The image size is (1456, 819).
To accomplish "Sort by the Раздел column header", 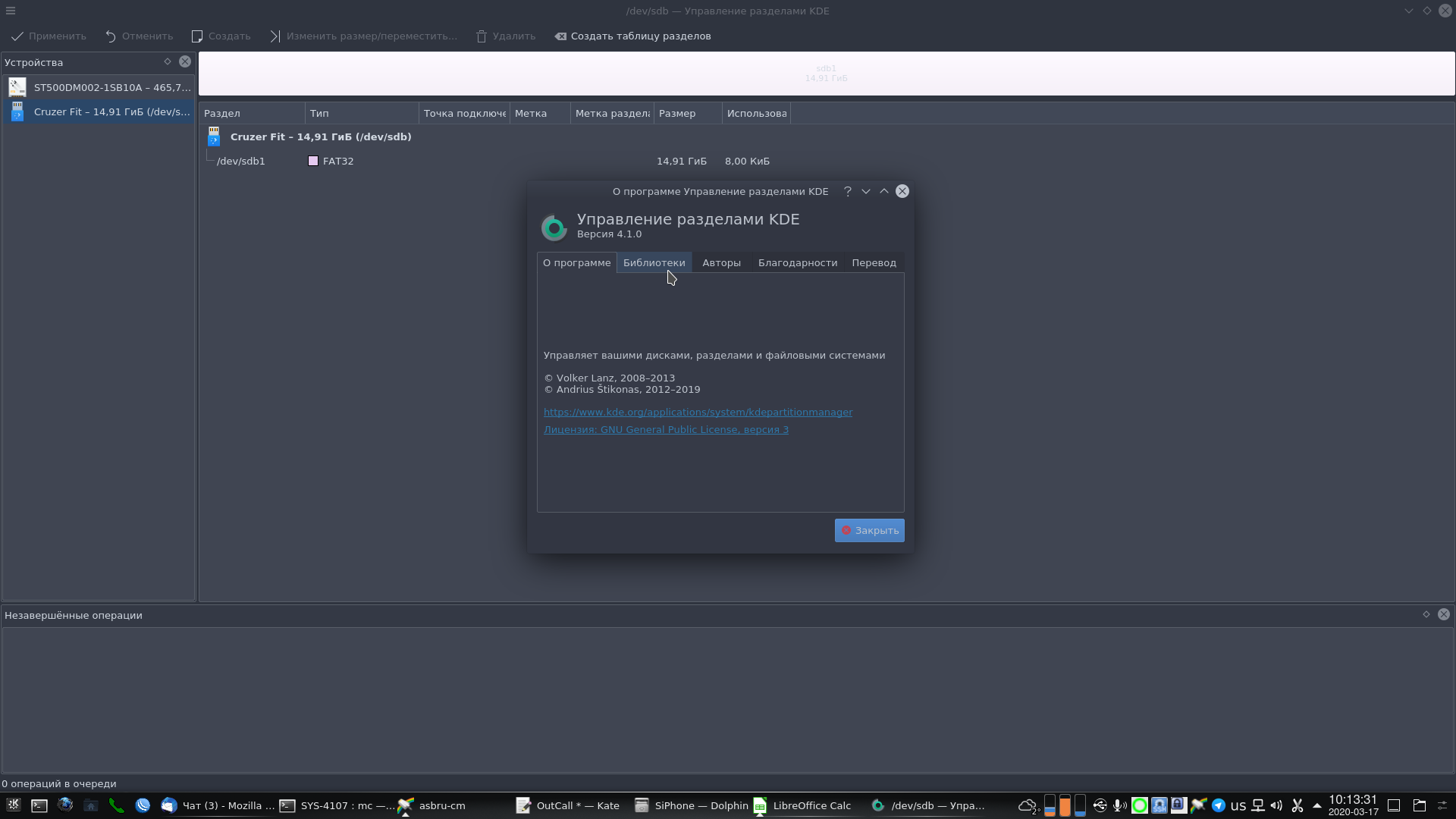I will coord(252,113).
